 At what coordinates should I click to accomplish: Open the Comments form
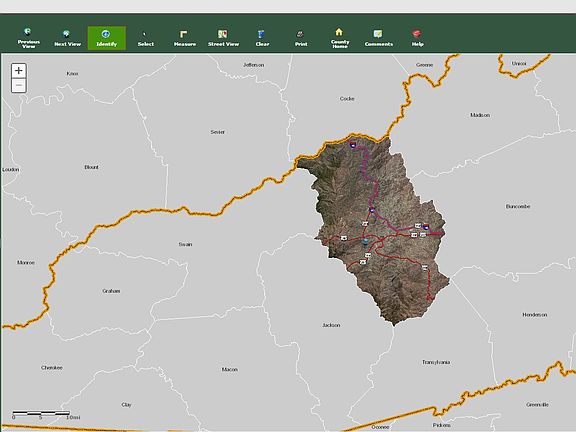379,38
